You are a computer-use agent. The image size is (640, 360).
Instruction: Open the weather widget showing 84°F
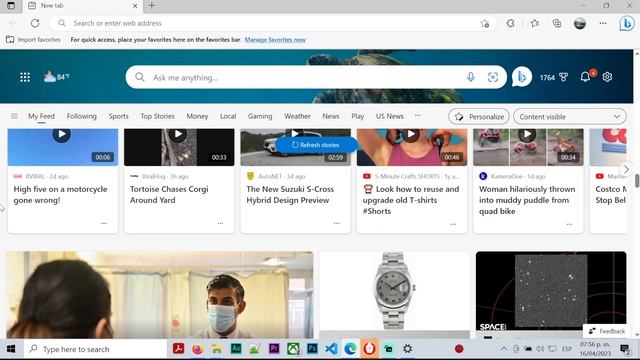56,77
